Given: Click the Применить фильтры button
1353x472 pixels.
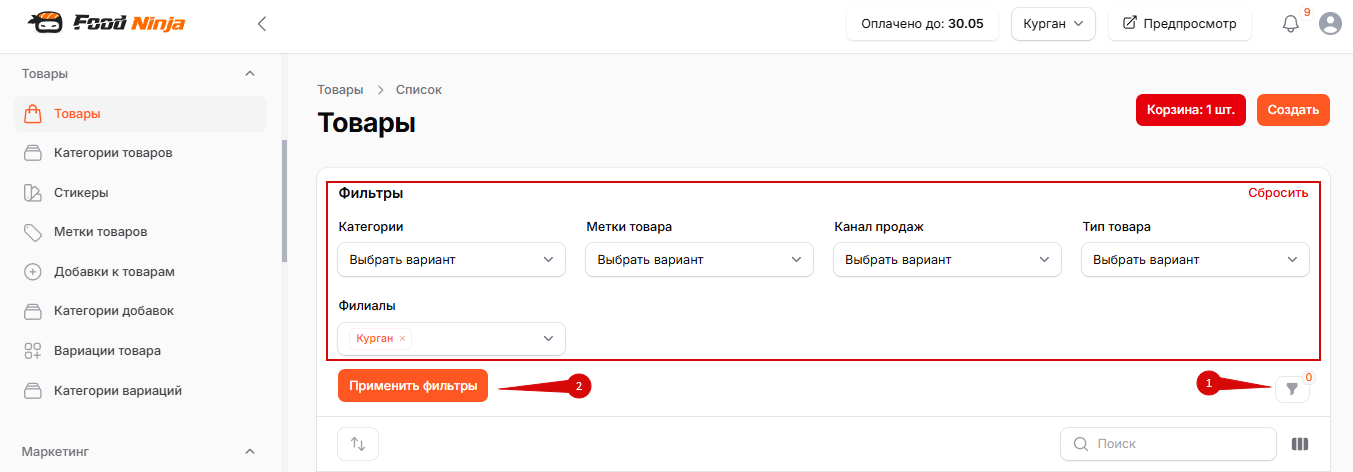Looking at the screenshot, I should pyautogui.click(x=413, y=386).
